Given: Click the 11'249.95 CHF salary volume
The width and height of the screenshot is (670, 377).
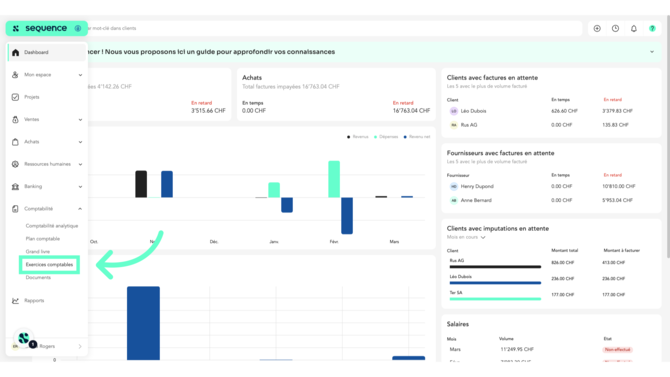Looking at the screenshot, I should click(517, 350).
